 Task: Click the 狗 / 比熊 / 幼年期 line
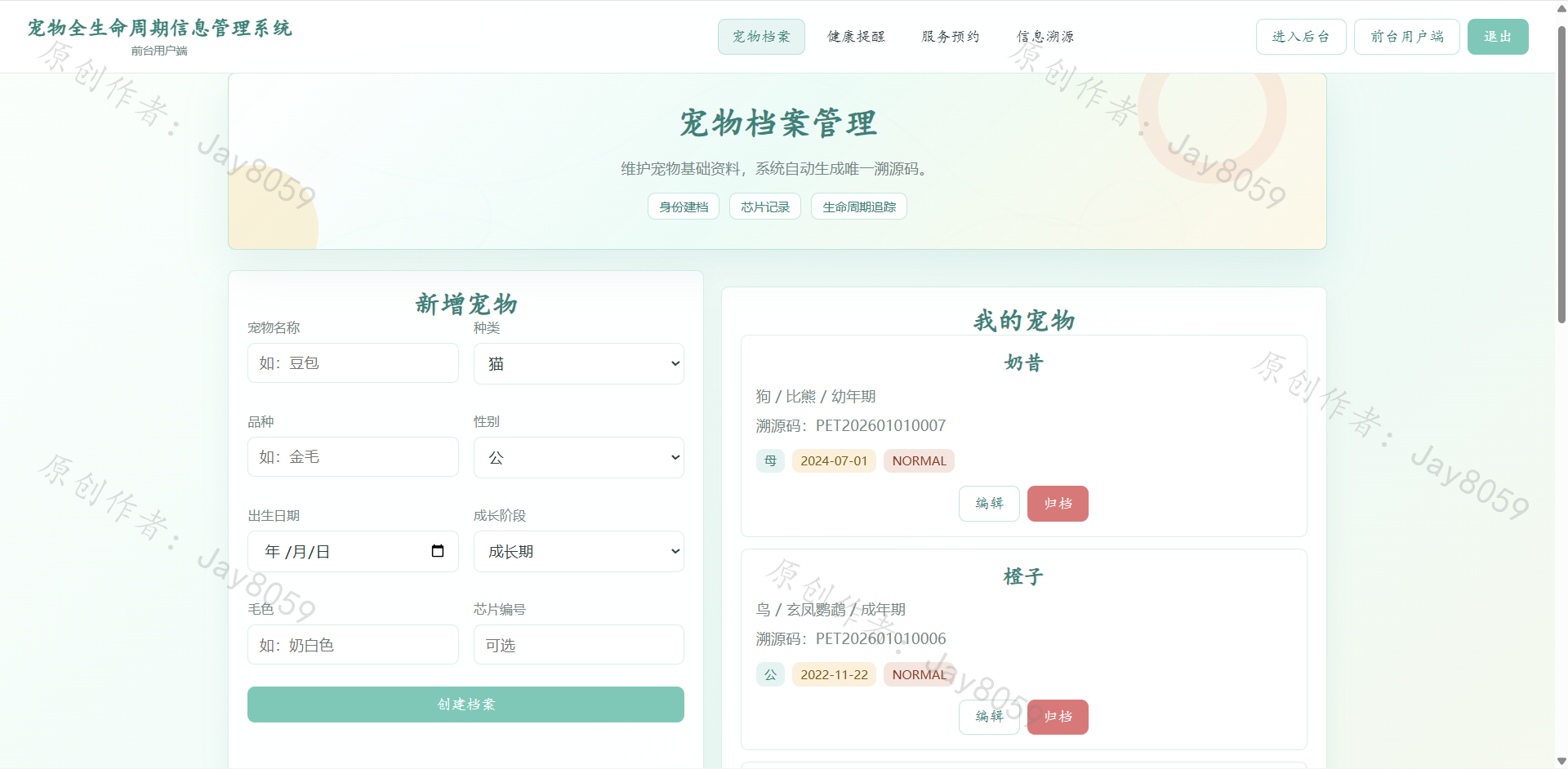pos(816,396)
